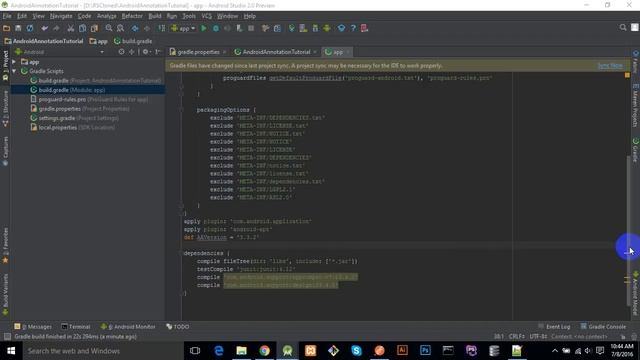Collapse the dependencies code block
640x360 pixels.
click(181, 253)
